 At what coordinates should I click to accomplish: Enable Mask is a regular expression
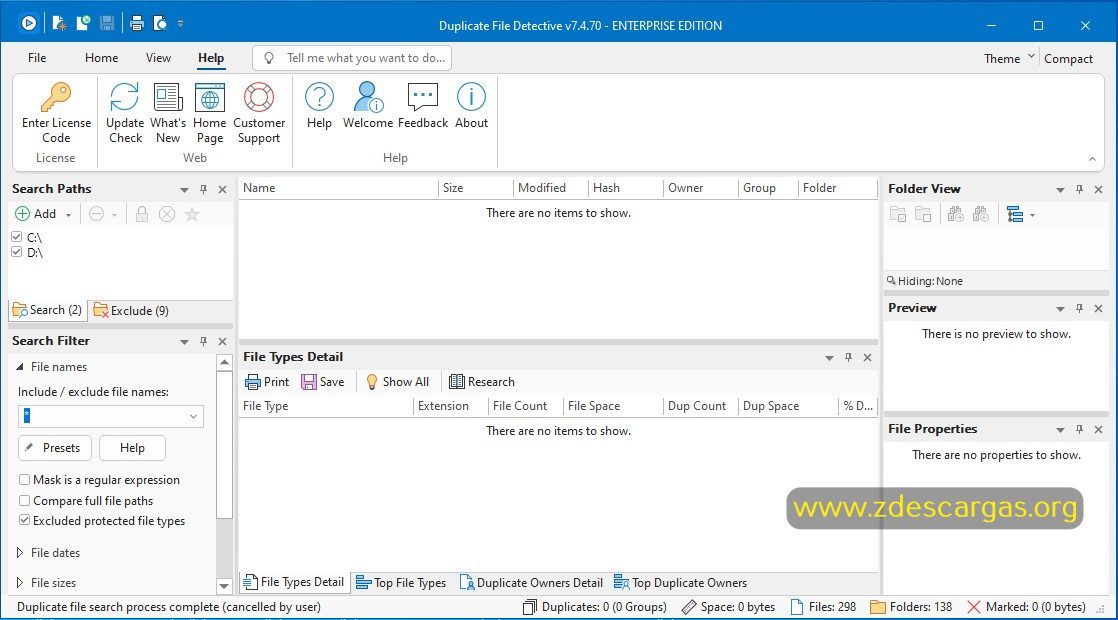tap(24, 480)
